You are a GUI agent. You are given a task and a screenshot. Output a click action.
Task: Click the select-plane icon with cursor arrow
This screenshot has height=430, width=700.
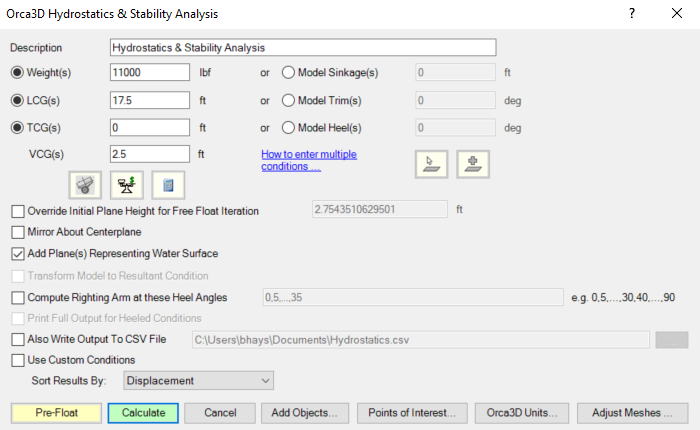pyautogui.click(x=431, y=164)
